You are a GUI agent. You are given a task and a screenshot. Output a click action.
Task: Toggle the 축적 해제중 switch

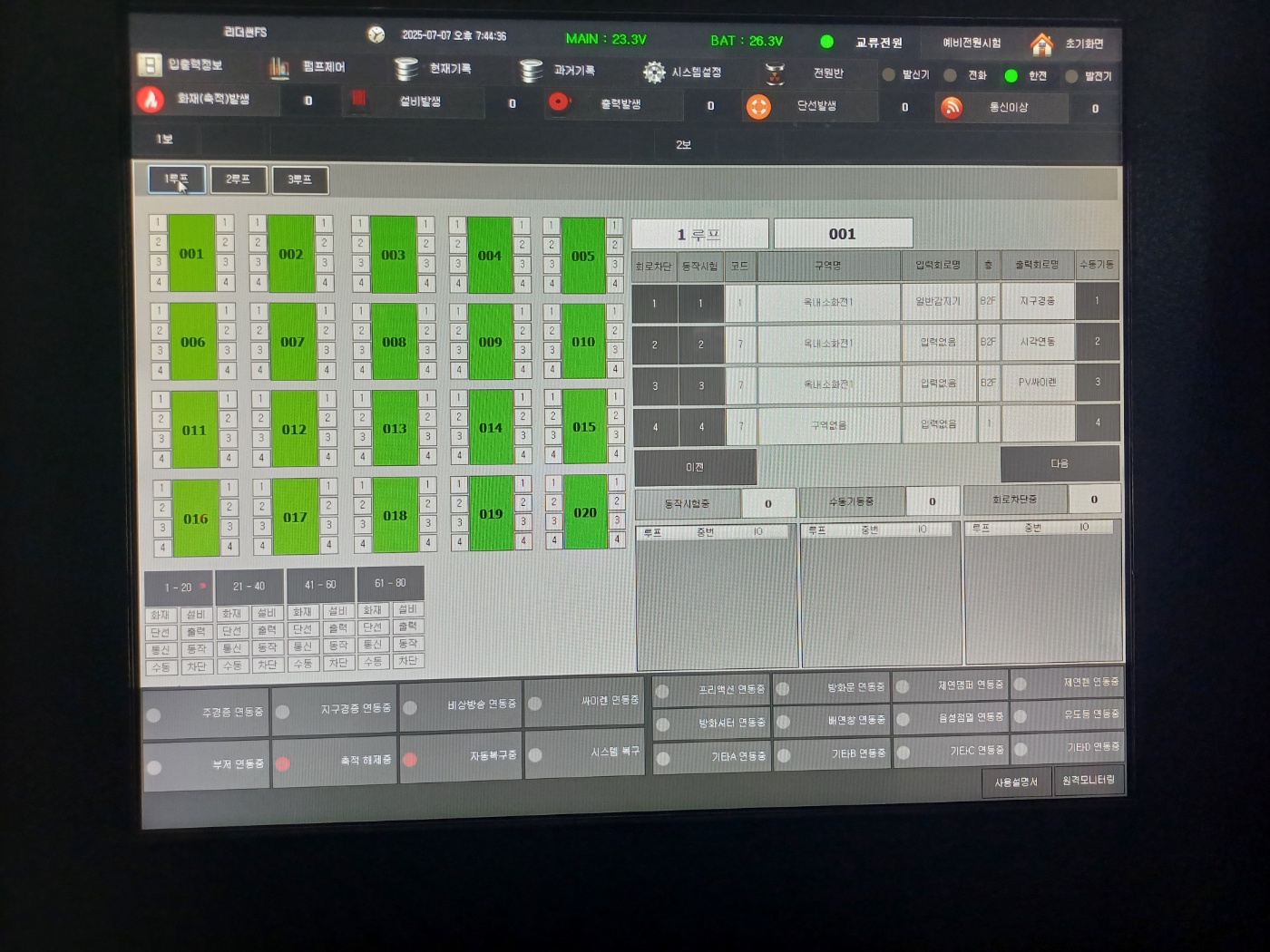[x=283, y=763]
